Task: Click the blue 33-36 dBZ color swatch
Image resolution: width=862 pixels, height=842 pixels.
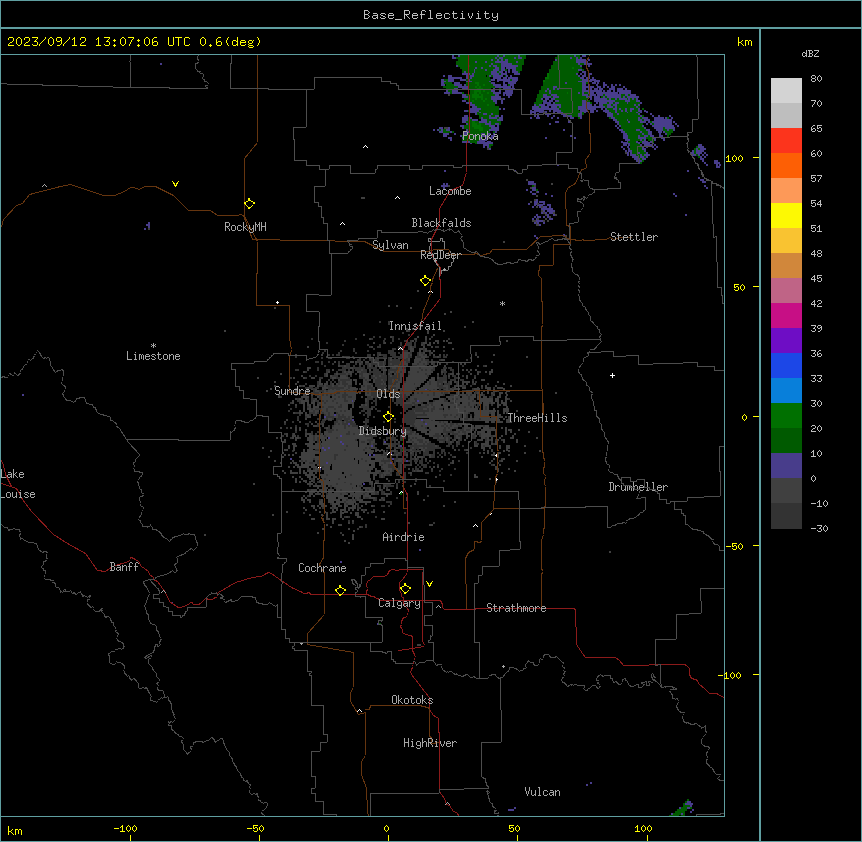Action: click(786, 365)
